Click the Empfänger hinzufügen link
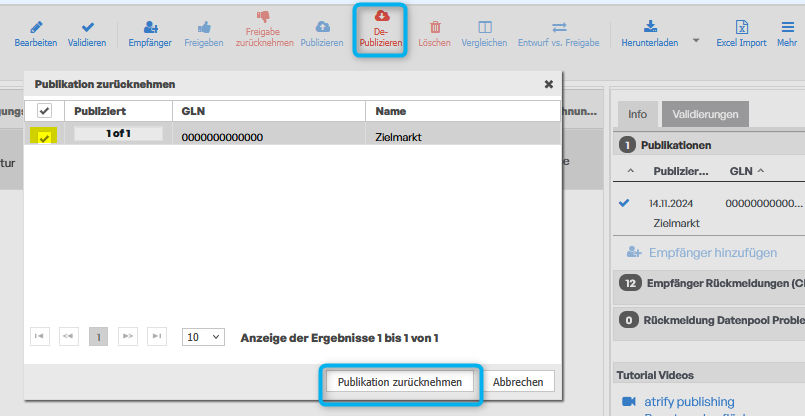Screen dimensions: 805x416 713,253
